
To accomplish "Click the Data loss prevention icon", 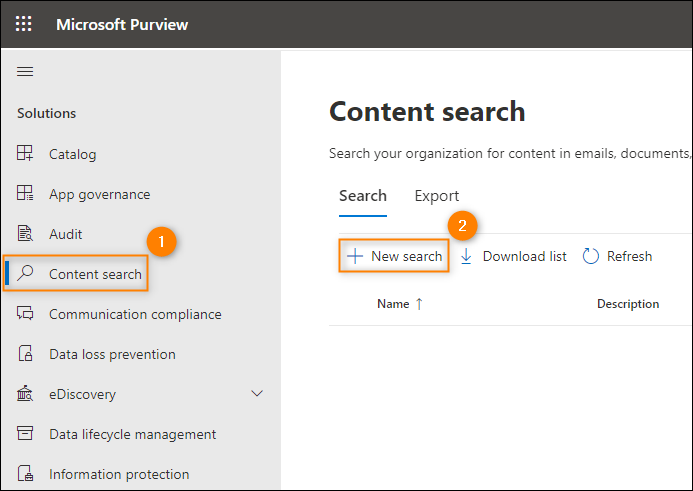I will pyautogui.click(x=25, y=354).
